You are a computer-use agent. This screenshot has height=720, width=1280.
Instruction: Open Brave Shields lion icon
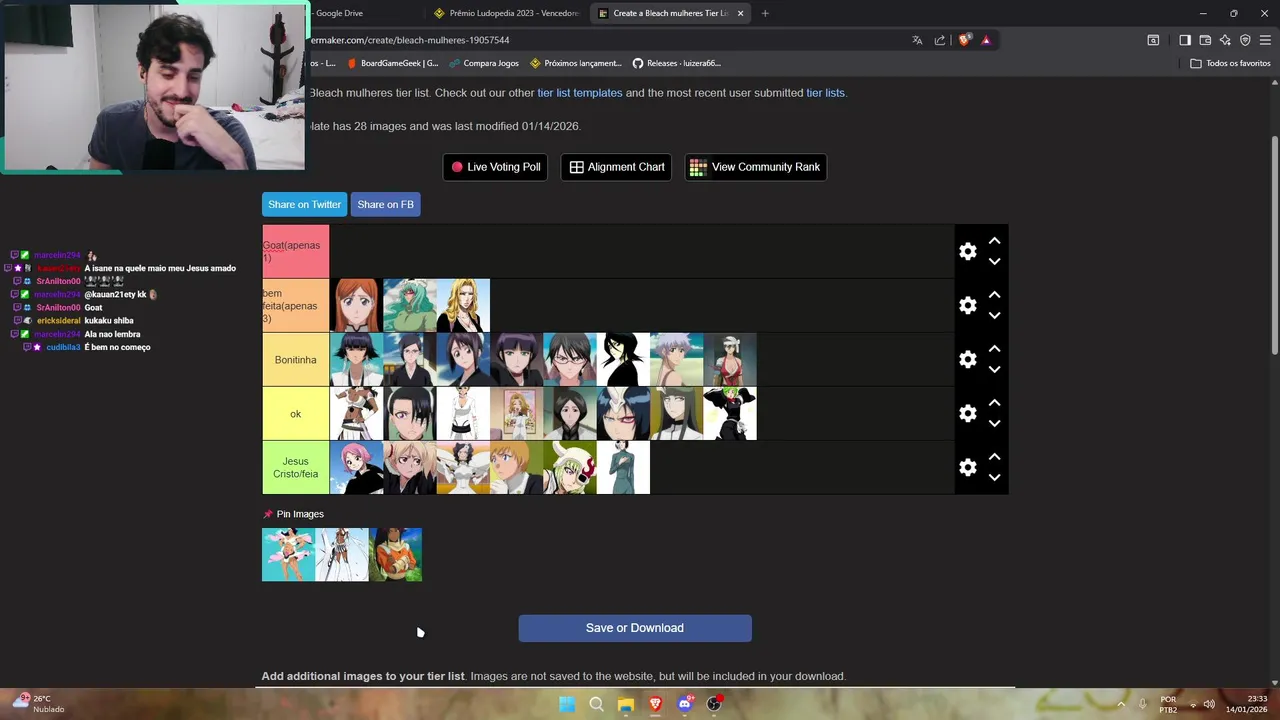click(964, 40)
